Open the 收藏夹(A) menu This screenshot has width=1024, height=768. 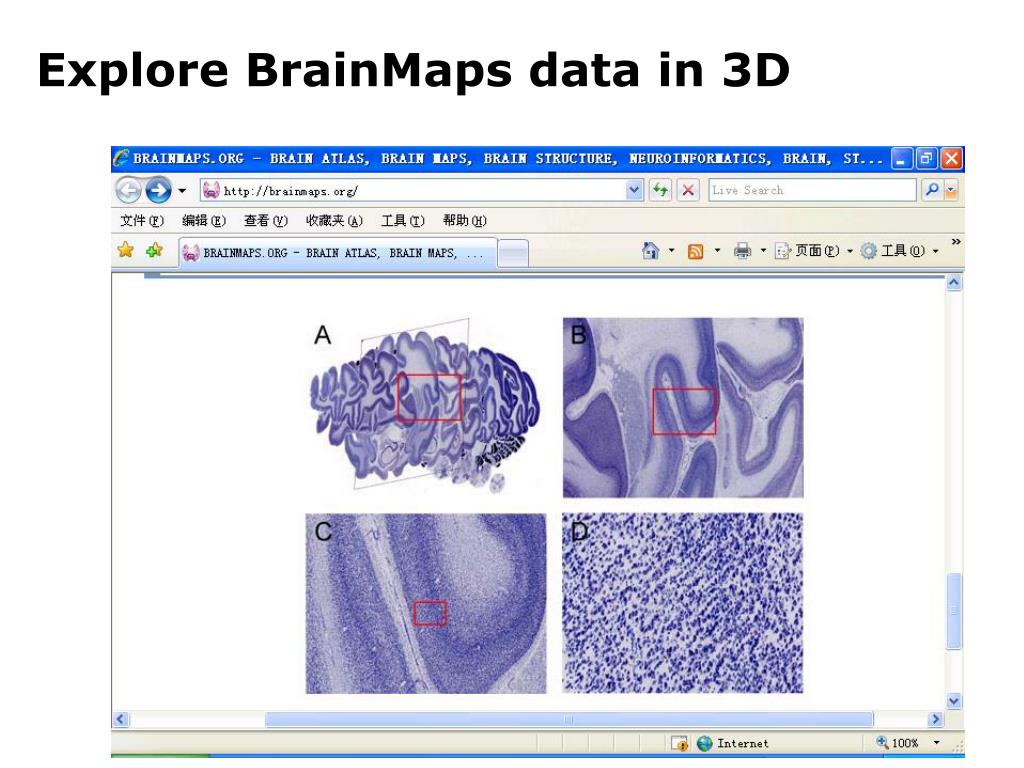tap(334, 221)
